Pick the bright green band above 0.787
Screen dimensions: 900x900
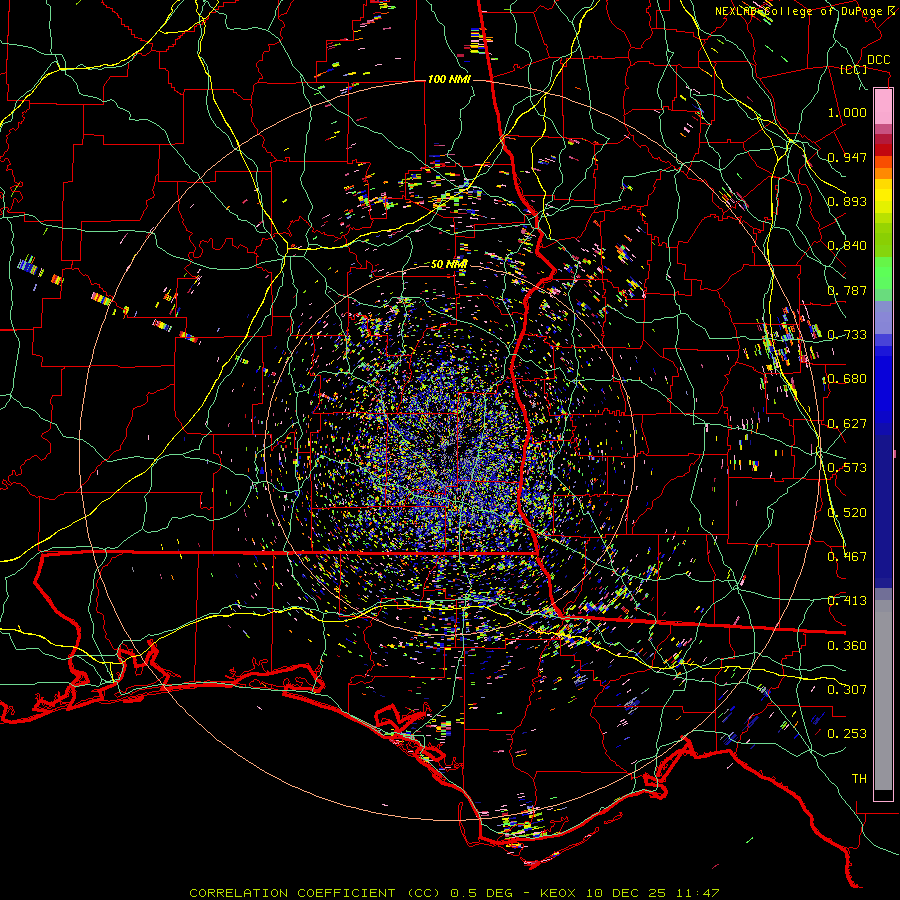point(883,272)
